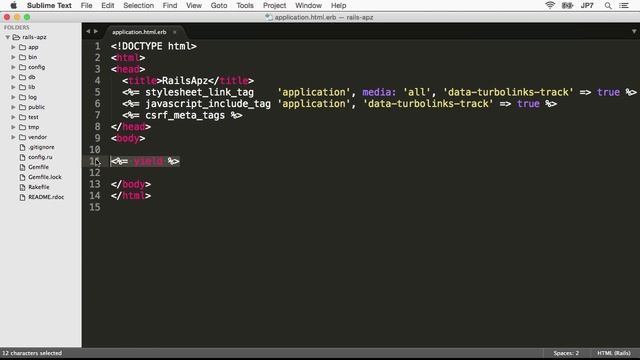Expand the log folder
640x360 pixels.
13,97
